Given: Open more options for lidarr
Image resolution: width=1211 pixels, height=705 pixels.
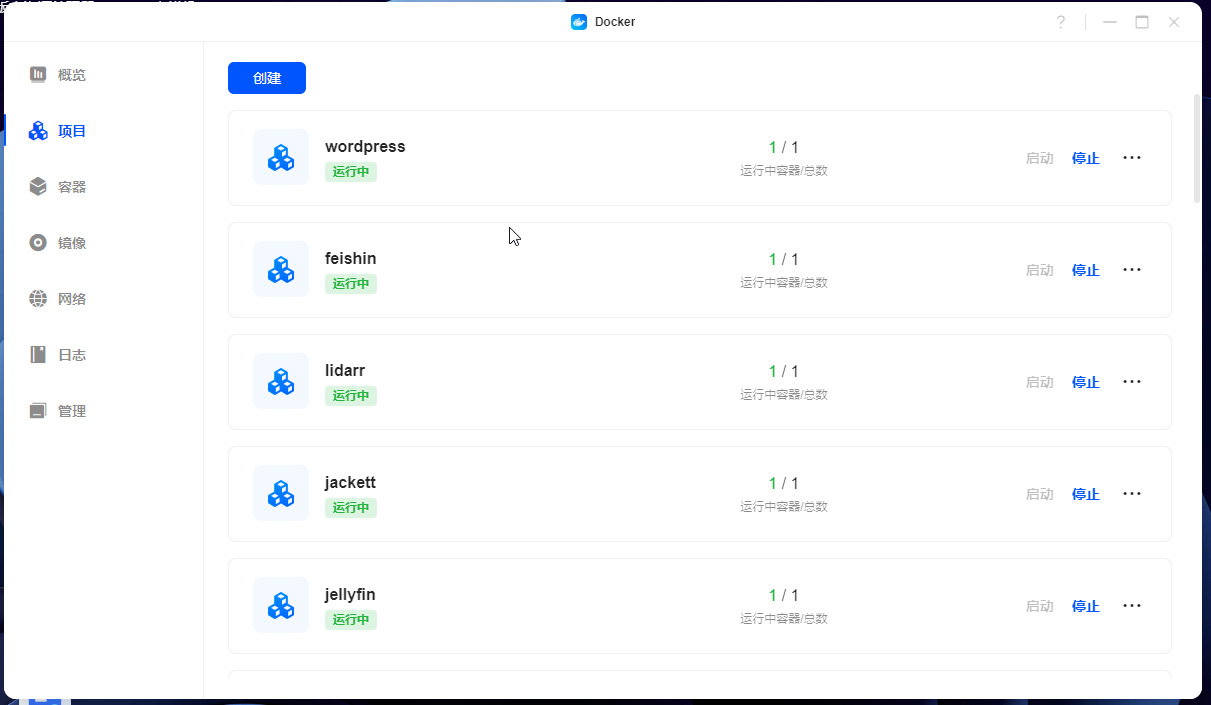Looking at the screenshot, I should [x=1132, y=382].
